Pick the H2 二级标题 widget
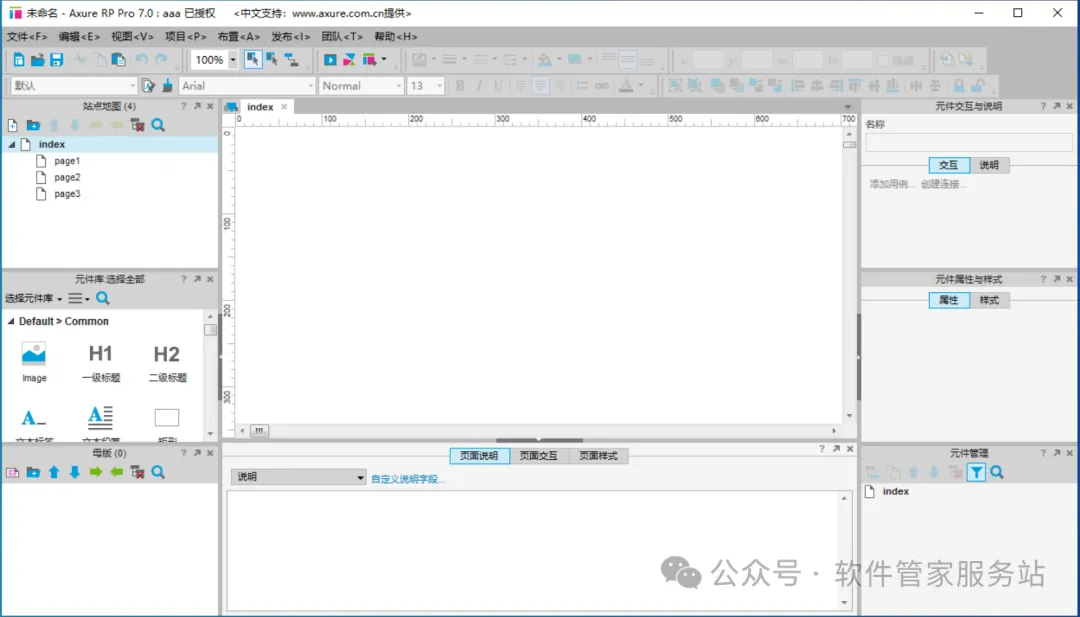 pos(167,363)
